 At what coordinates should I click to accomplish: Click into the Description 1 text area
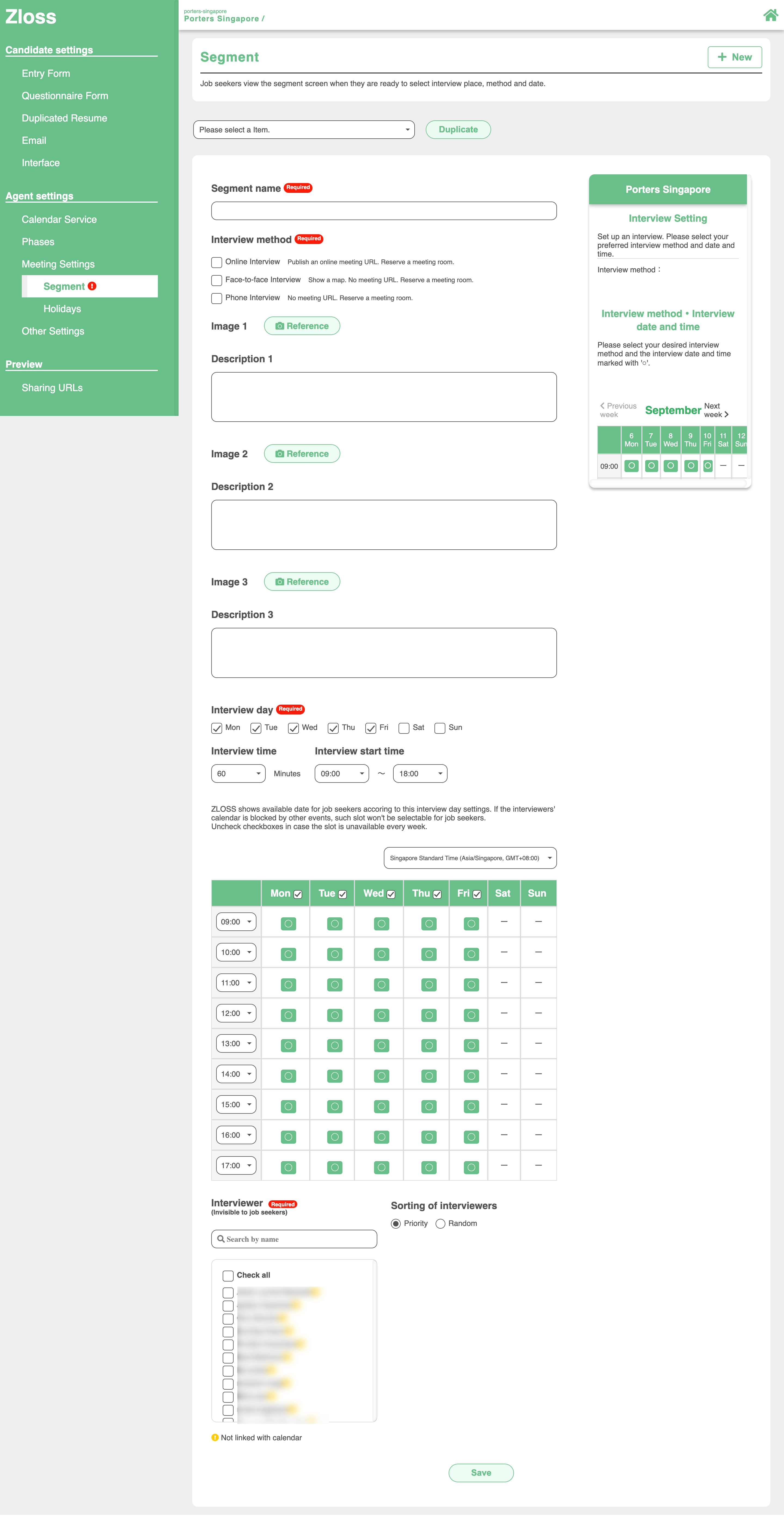(x=384, y=397)
